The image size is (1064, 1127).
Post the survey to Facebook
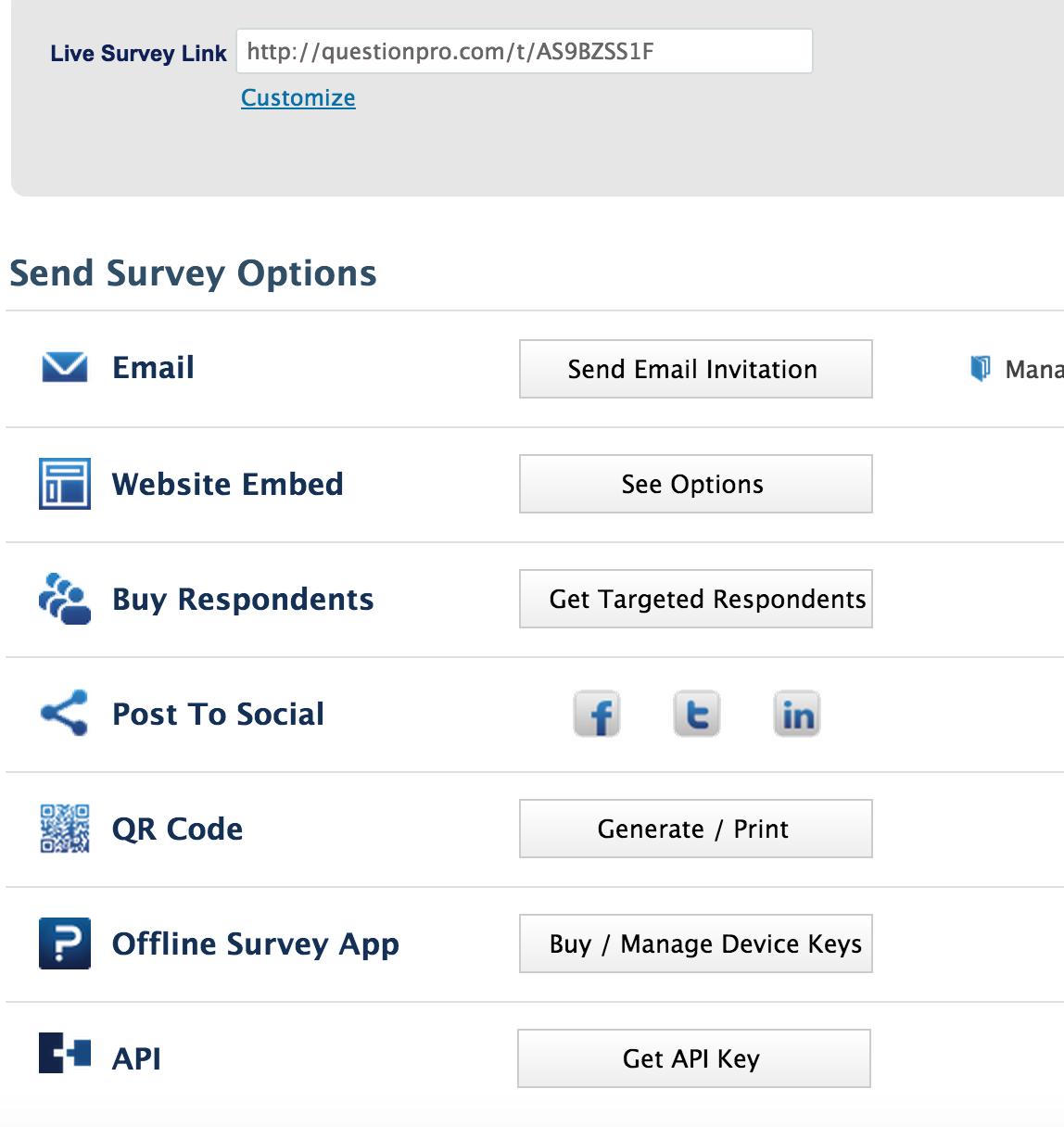coord(597,714)
